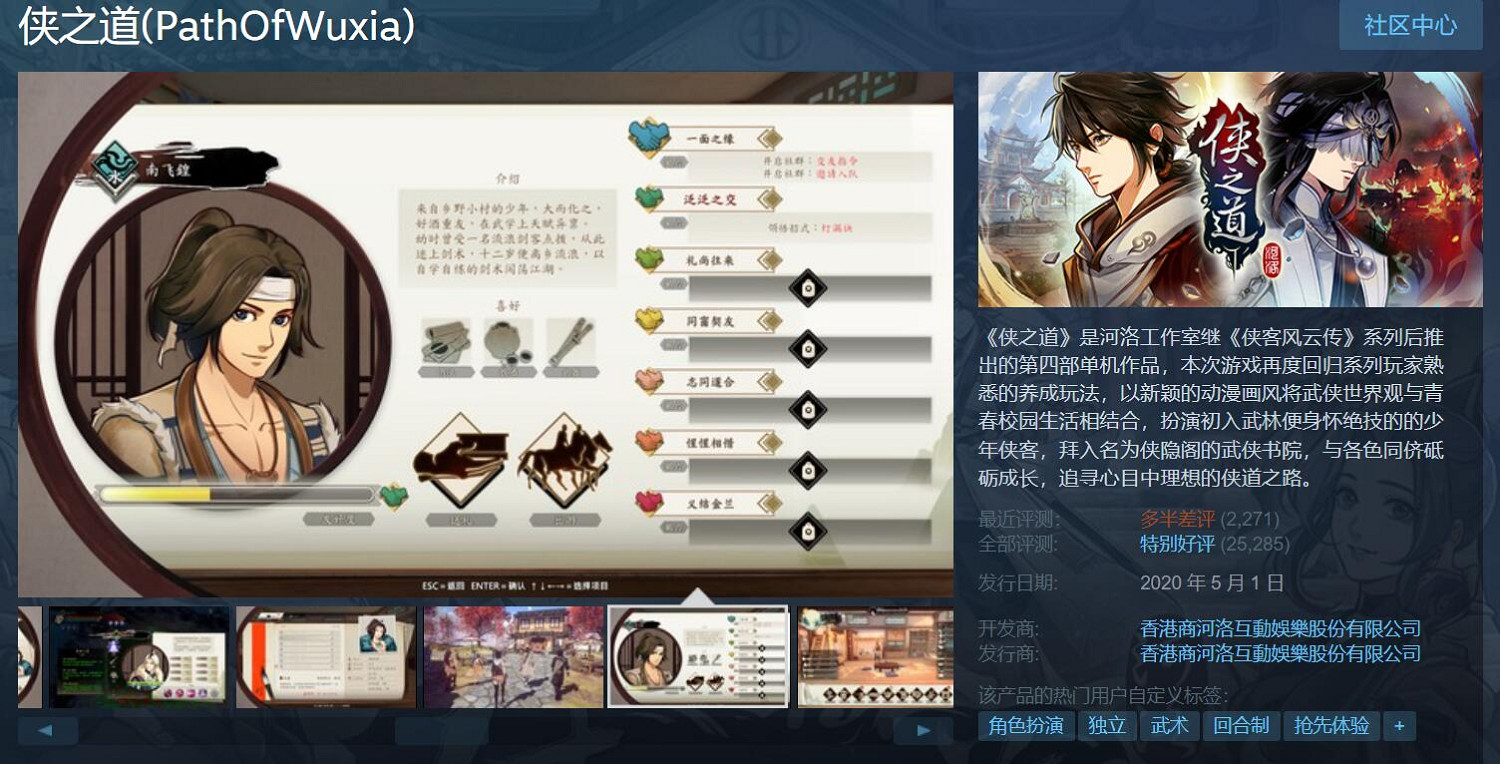Select the 角色扮演 tag
The width and height of the screenshot is (1500, 764).
pos(1026,726)
